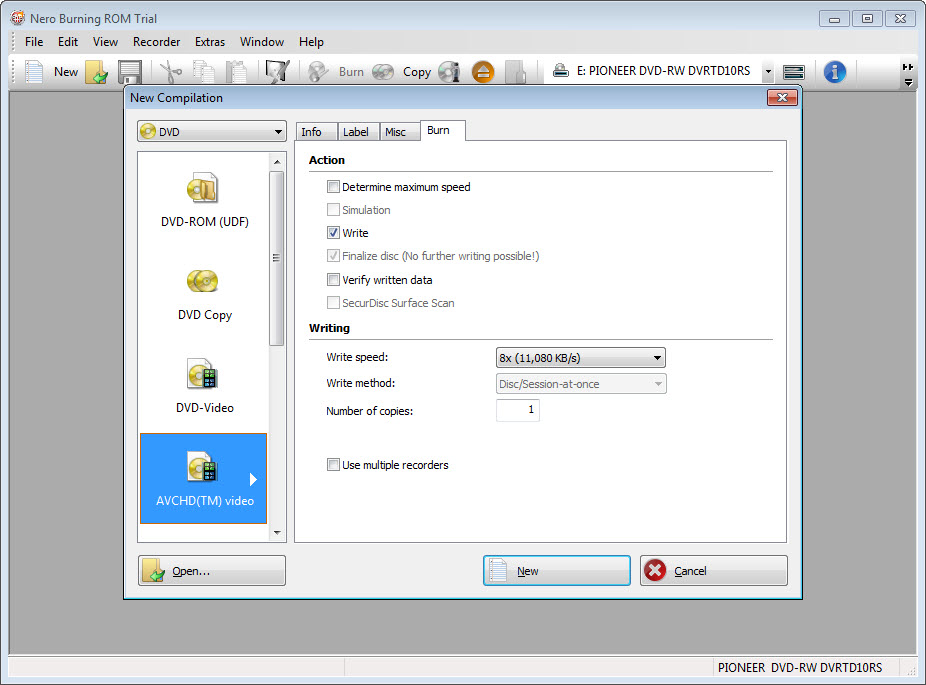The height and width of the screenshot is (685, 926).
Task: Select the DVD-Video compilation type
Action: (204, 386)
